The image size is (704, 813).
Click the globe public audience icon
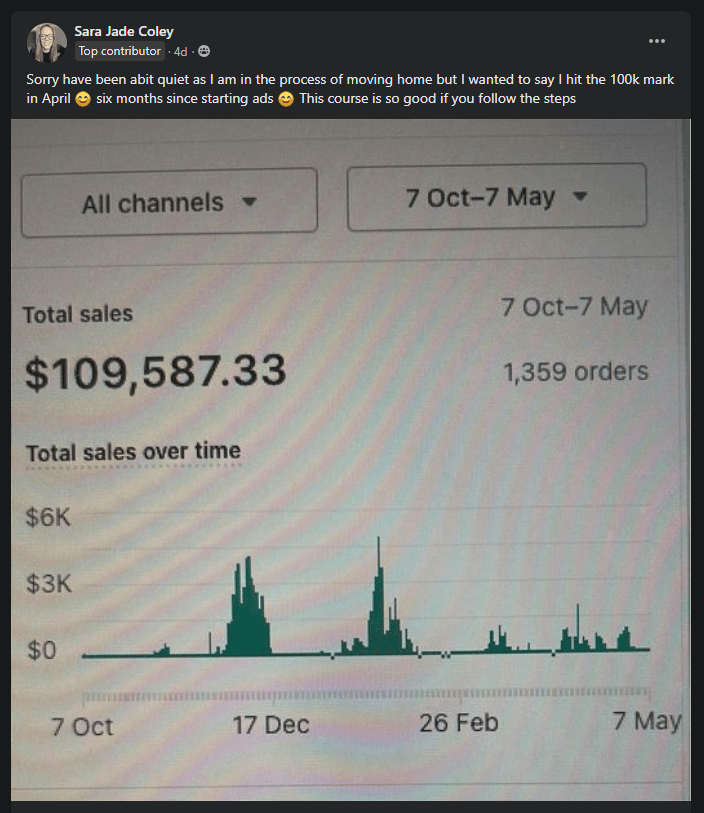[x=204, y=51]
